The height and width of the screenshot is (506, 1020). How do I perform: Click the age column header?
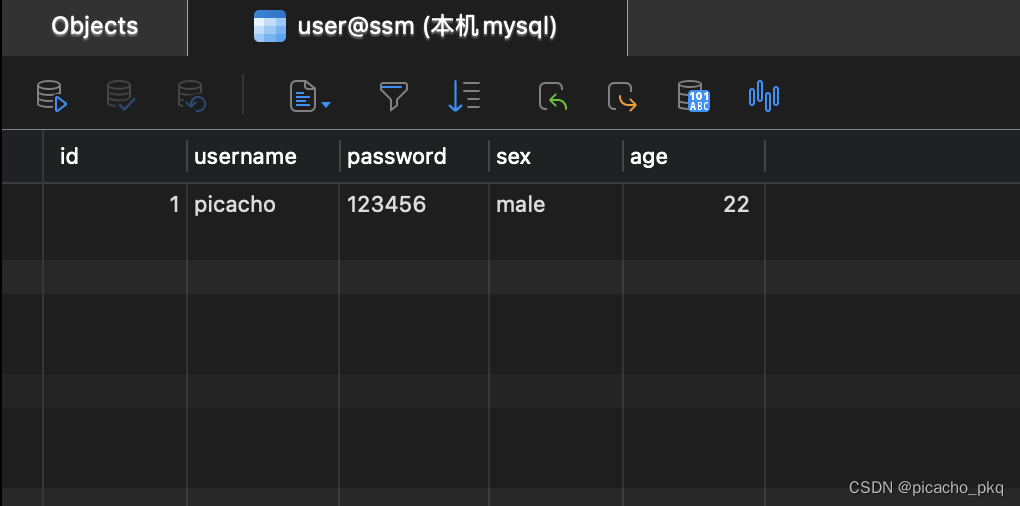pyautogui.click(x=694, y=156)
